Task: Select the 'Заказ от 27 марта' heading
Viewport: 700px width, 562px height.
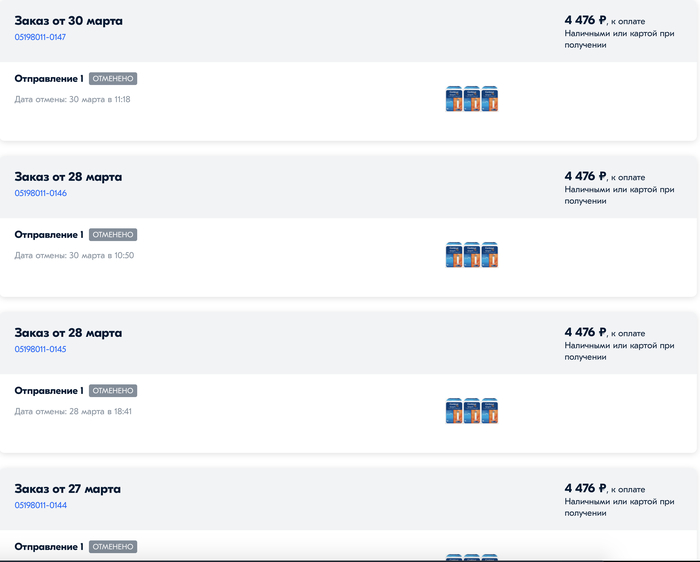Action: tap(67, 489)
